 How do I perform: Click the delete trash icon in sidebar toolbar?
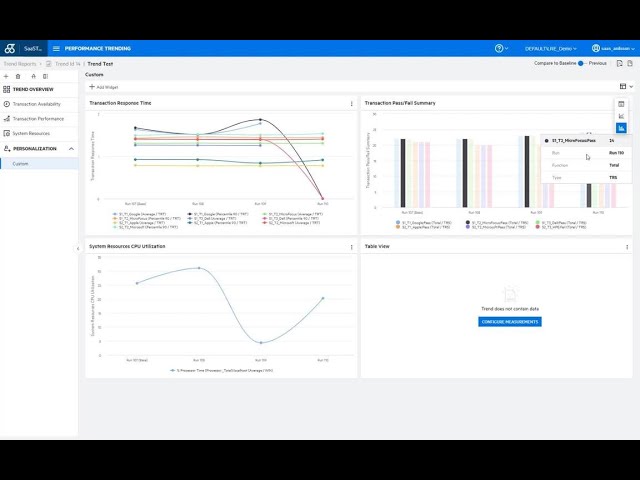18,76
